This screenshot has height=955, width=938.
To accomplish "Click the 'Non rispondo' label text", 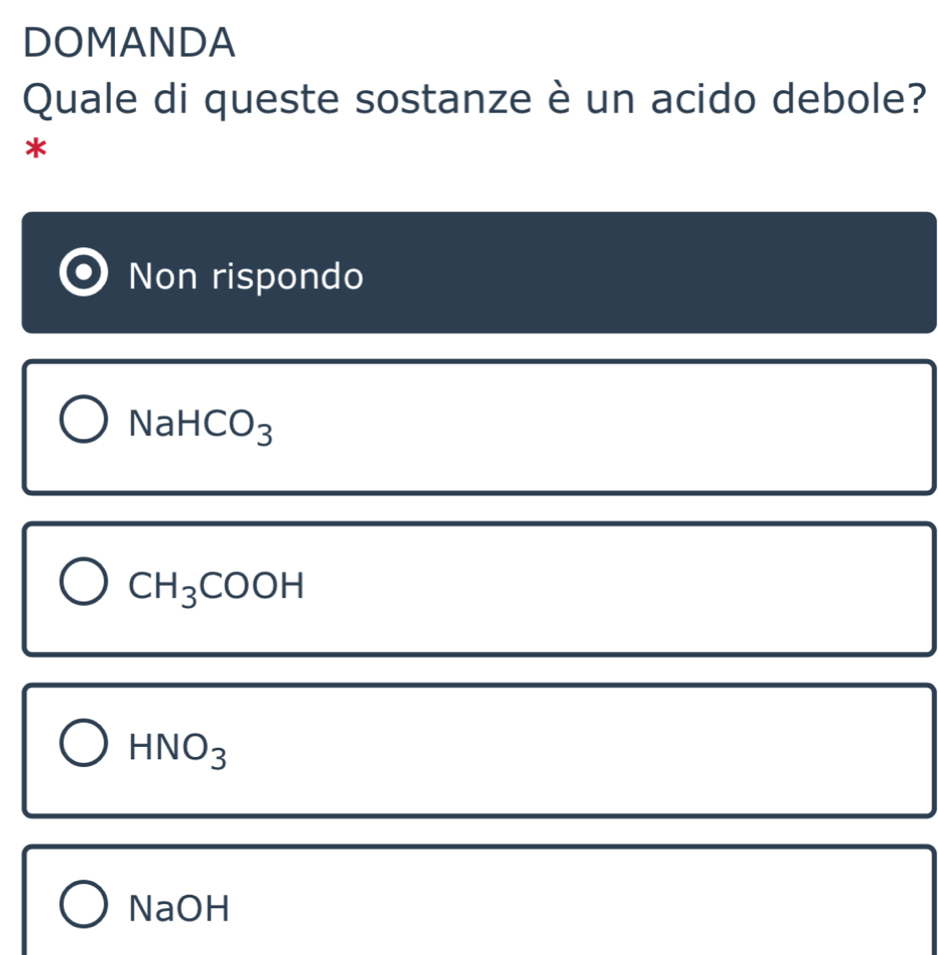I will coord(246,275).
